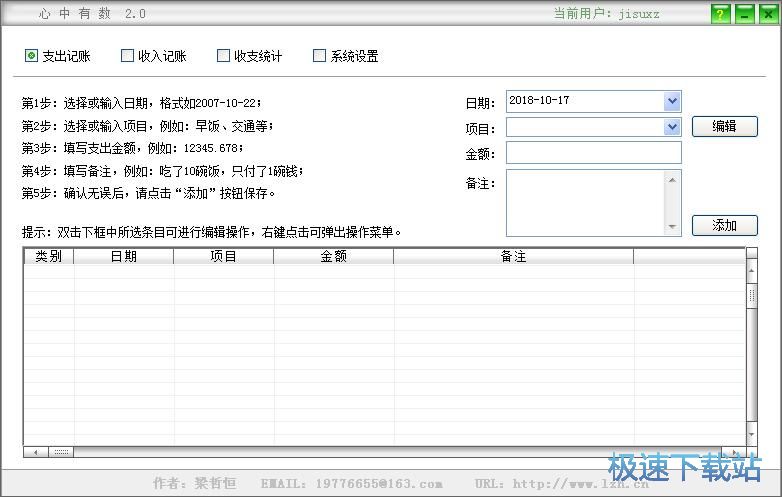
Task: Click the table vertical scroll down arrow
Action: pyautogui.click(x=752, y=434)
